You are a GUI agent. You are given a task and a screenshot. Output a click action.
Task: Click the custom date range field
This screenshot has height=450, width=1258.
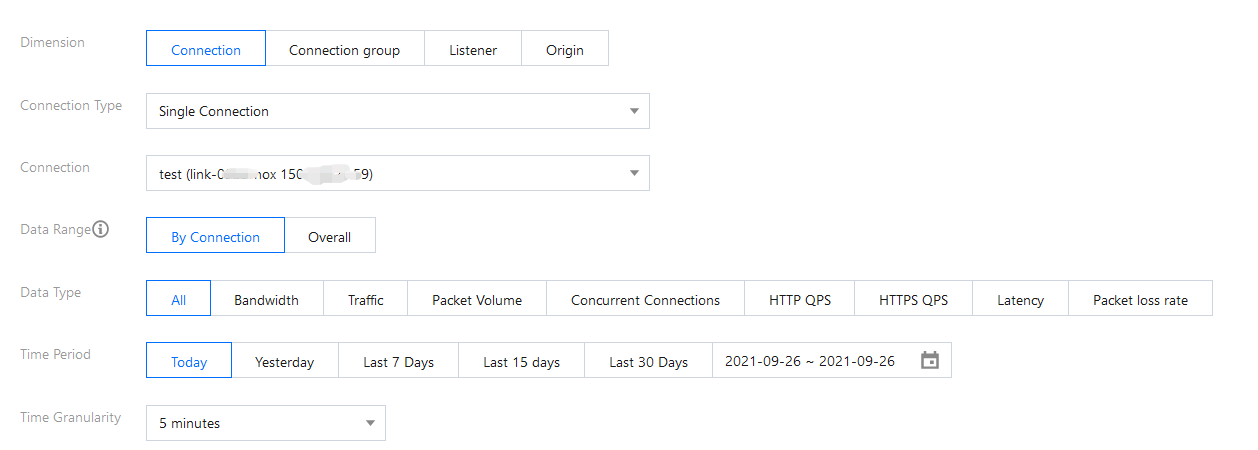(x=810, y=361)
